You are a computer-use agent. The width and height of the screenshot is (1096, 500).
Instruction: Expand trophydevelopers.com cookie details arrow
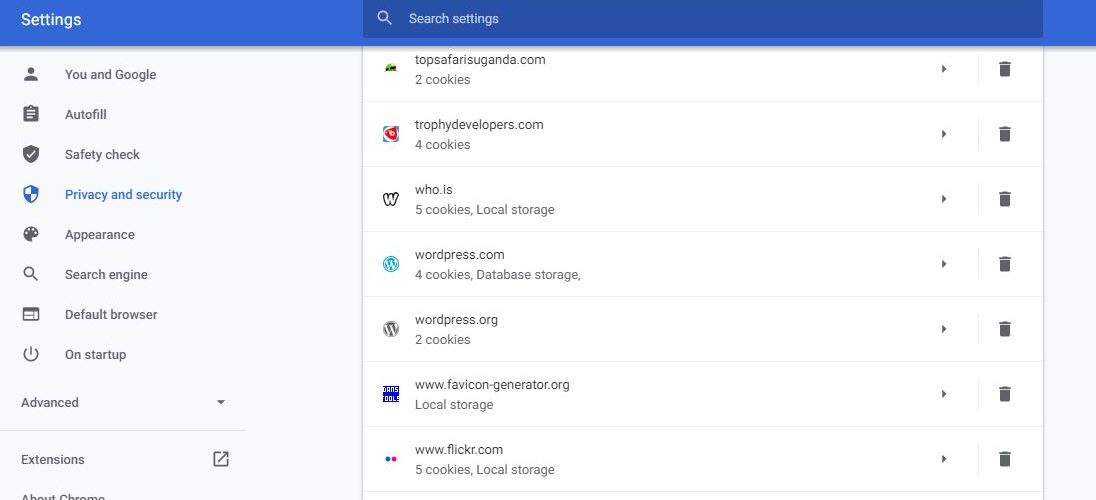coord(944,134)
